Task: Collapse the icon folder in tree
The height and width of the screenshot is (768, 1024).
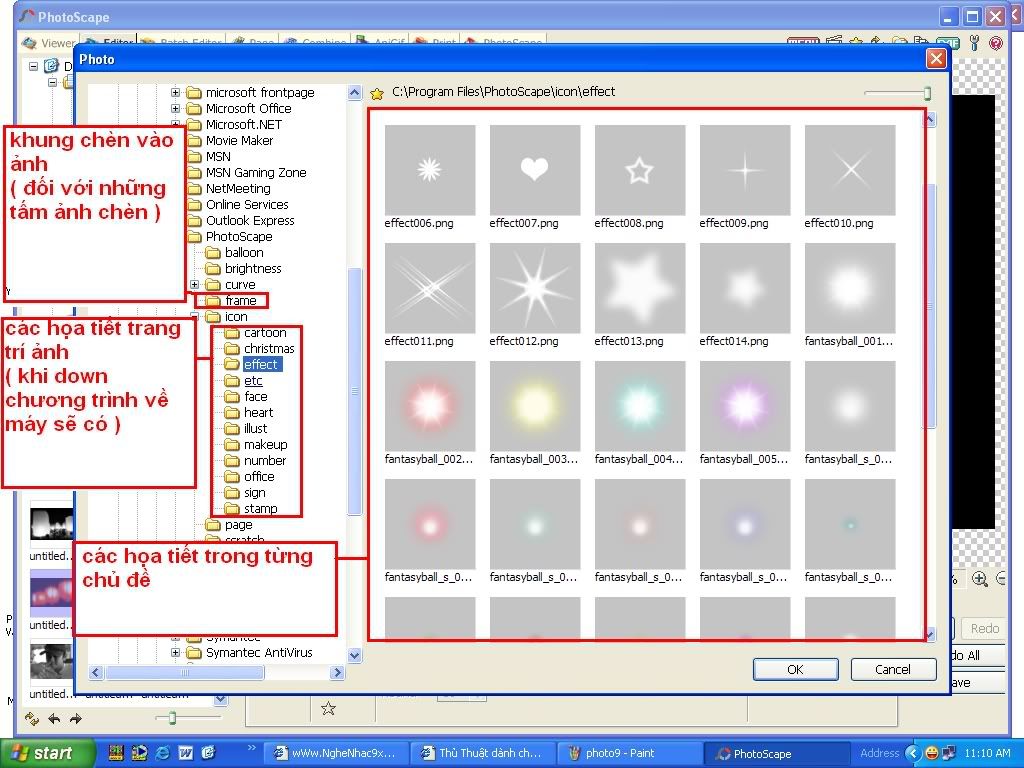Action: click(x=195, y=317)
